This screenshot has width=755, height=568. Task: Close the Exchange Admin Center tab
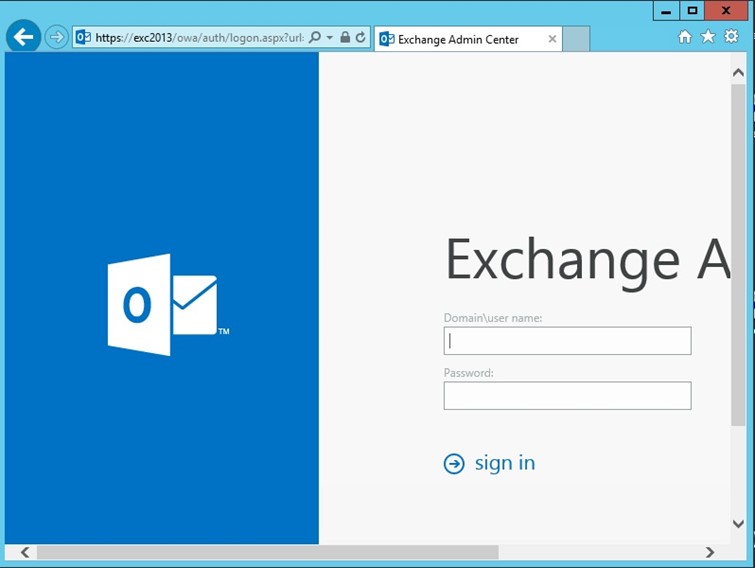click(x=552, y=39)
